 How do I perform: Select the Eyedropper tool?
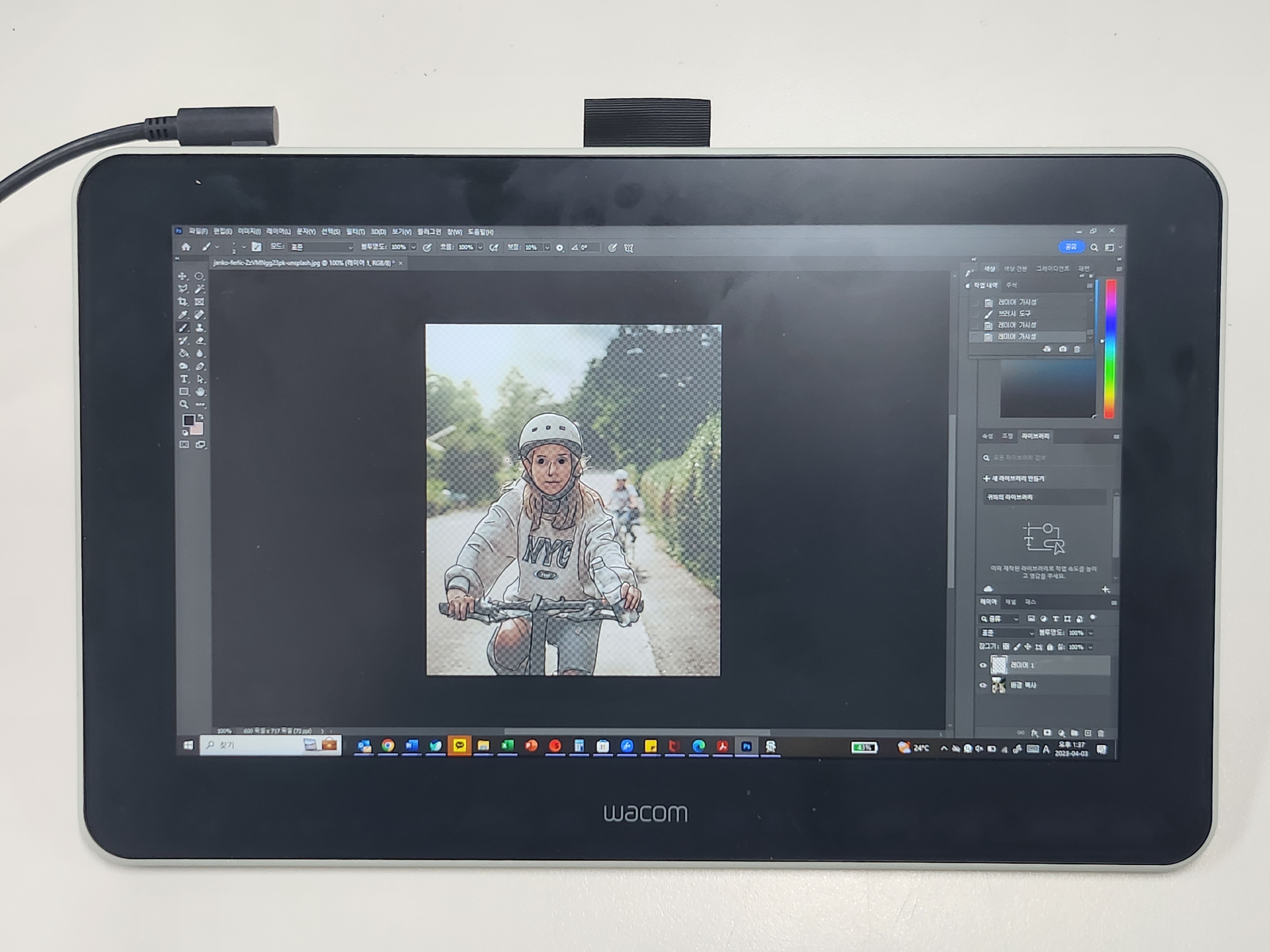[x=183, y=315]
